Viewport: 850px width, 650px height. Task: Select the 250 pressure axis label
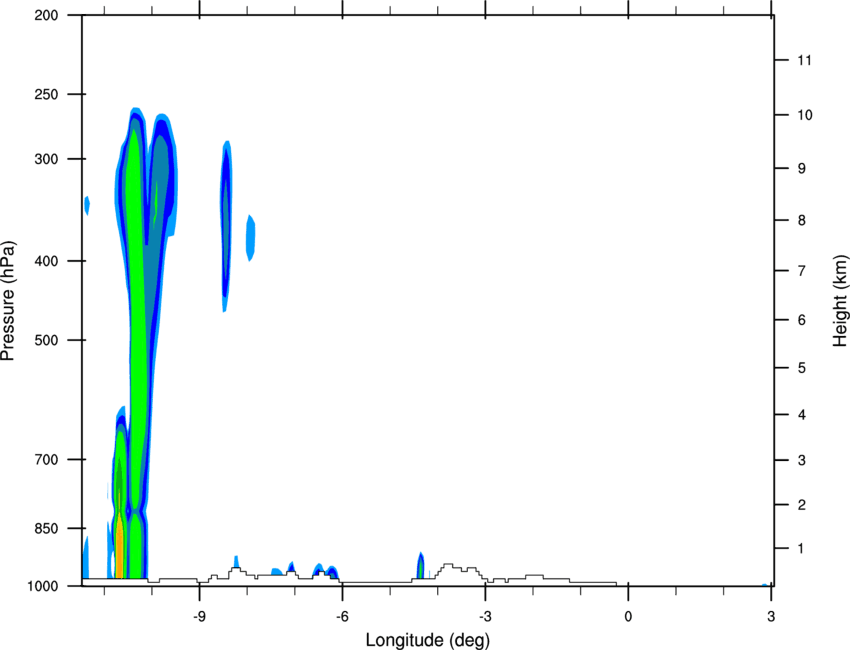click(x=46, y=94)
